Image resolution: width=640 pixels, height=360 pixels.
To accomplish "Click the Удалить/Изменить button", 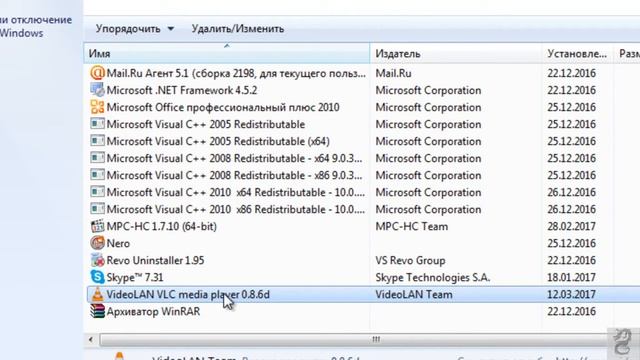I will 238,29.
